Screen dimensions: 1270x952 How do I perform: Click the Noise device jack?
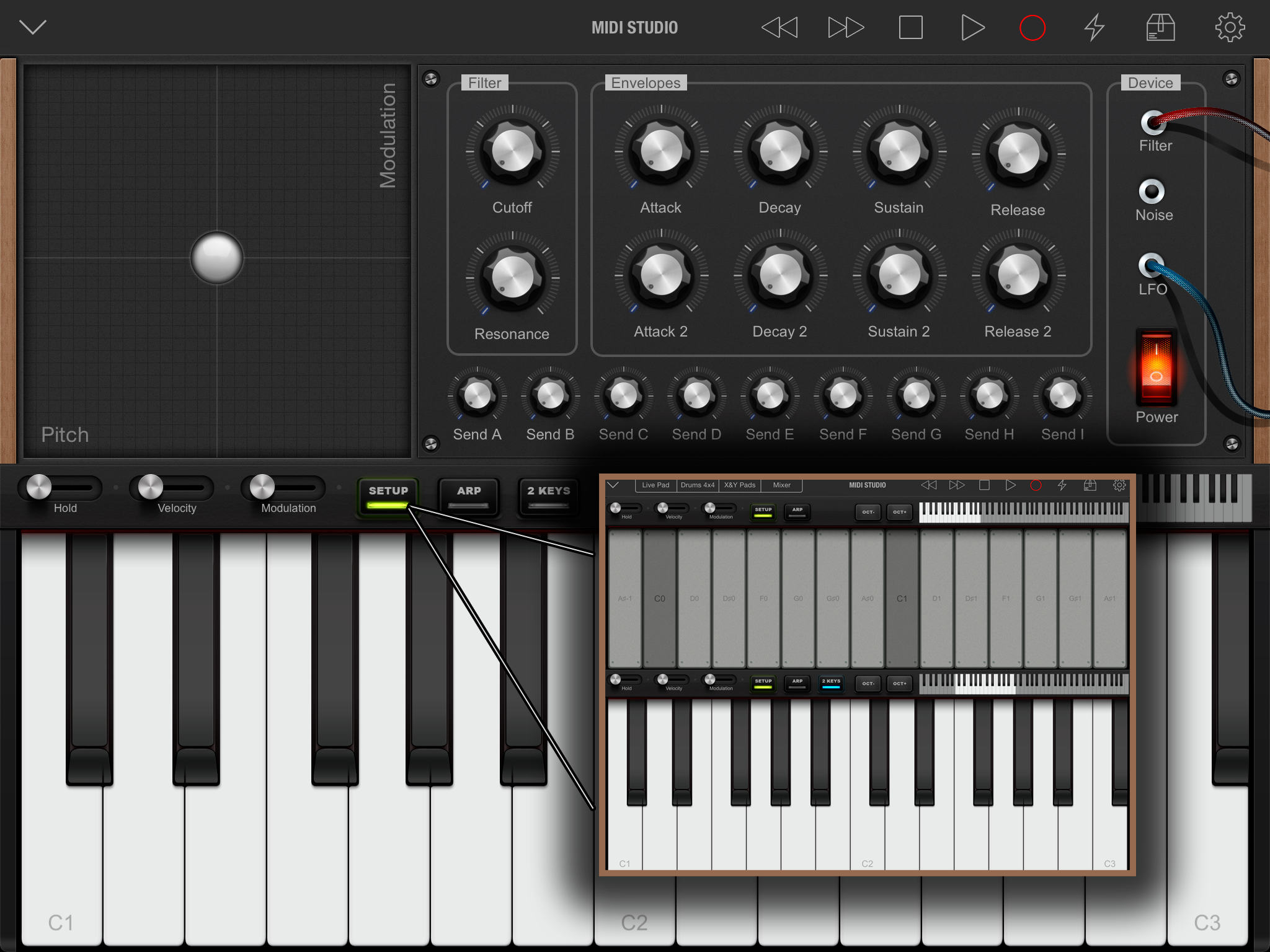point(1152,192)
